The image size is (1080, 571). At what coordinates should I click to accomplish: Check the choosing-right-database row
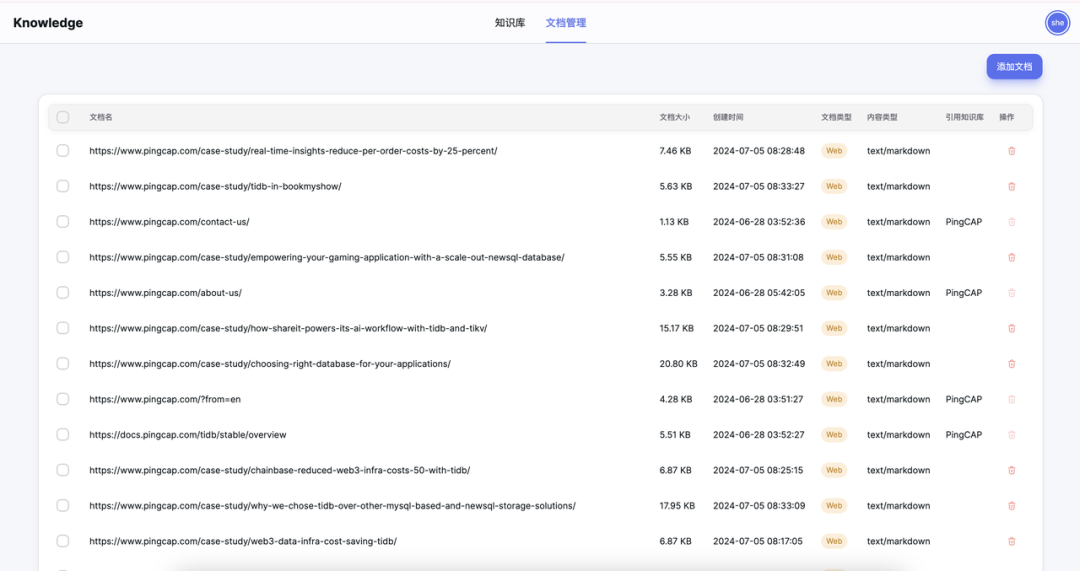[x=63, y=364]
